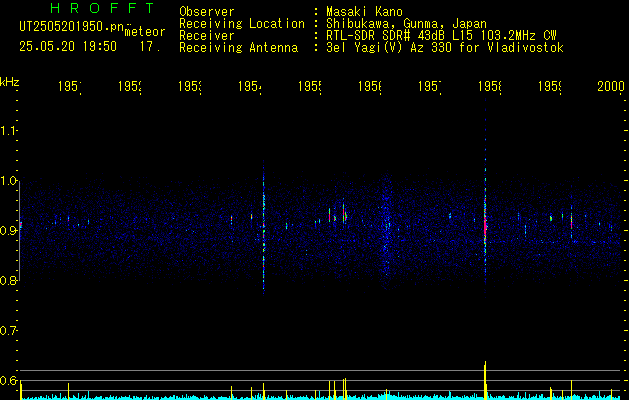Click the 0.9 frequency axis label

click(8, 231)
